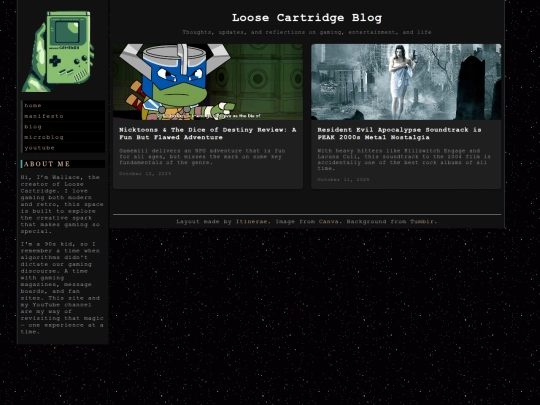Screen dimensions: 540x405
Task: Open the manifesto page
Action: pos(63,116)
